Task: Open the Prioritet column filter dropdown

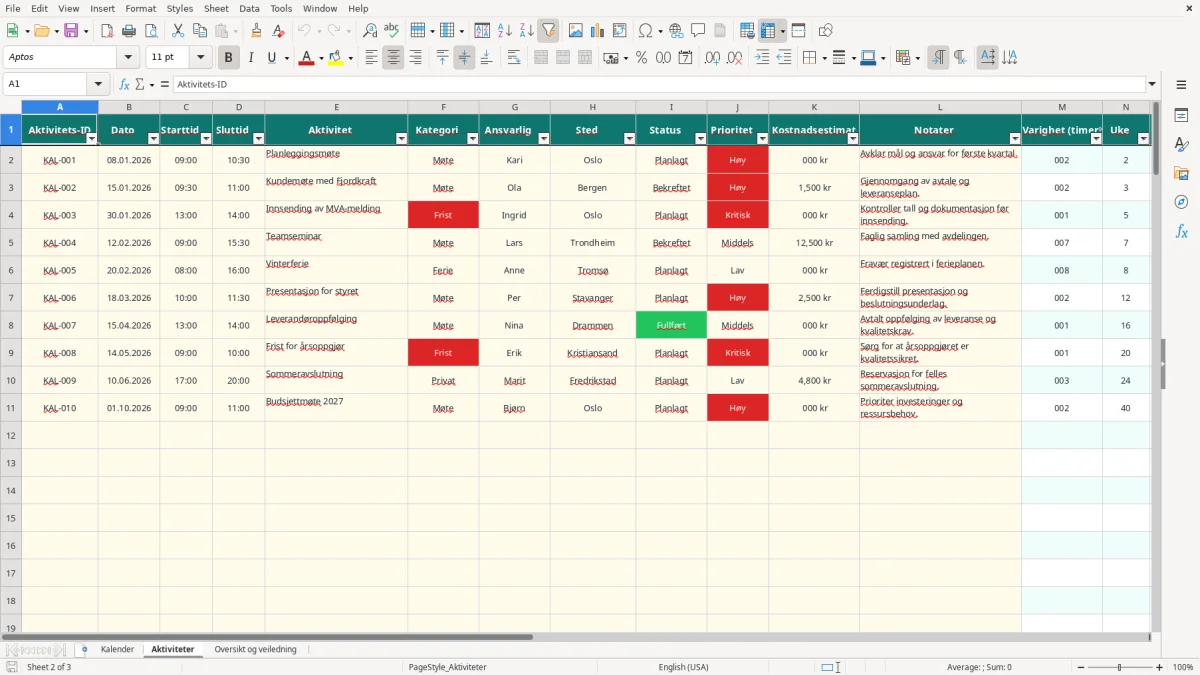Action: tap(762, 139)
